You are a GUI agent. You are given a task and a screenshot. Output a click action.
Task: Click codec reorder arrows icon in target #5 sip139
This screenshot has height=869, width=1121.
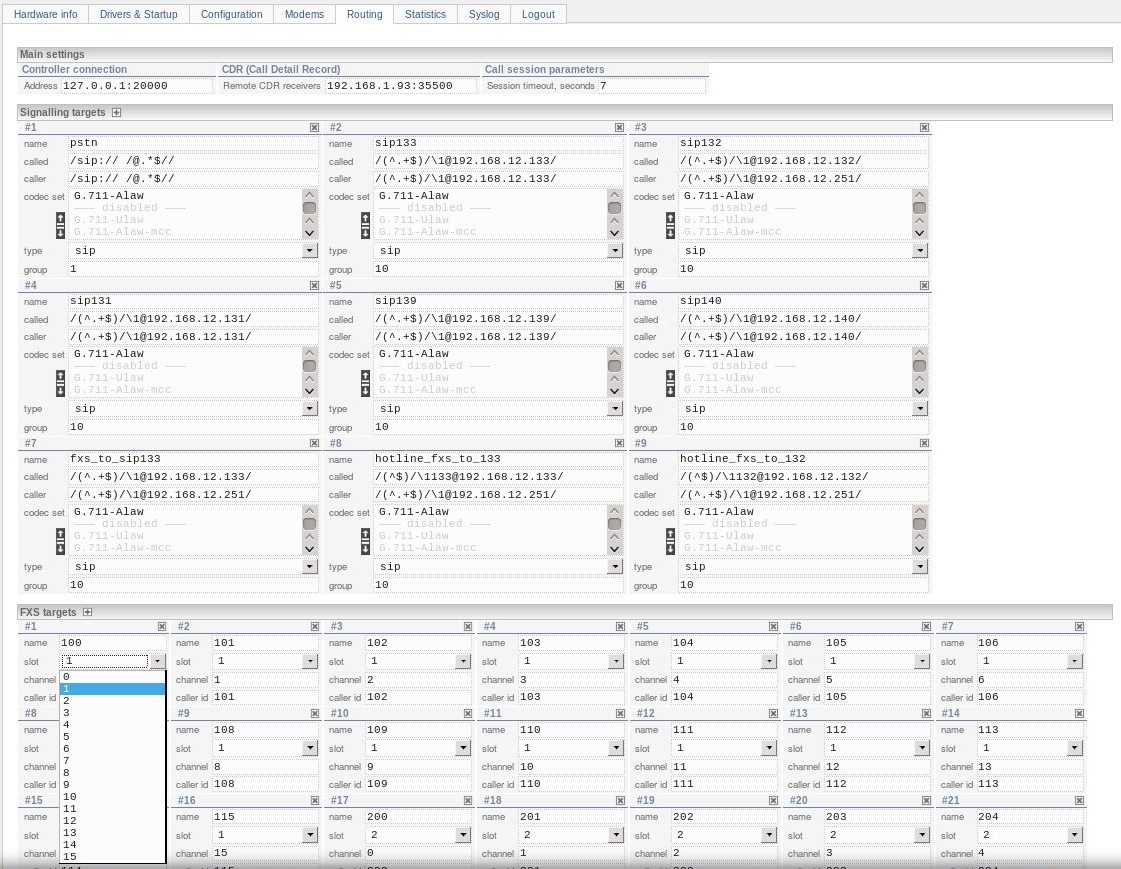[365, 383]
